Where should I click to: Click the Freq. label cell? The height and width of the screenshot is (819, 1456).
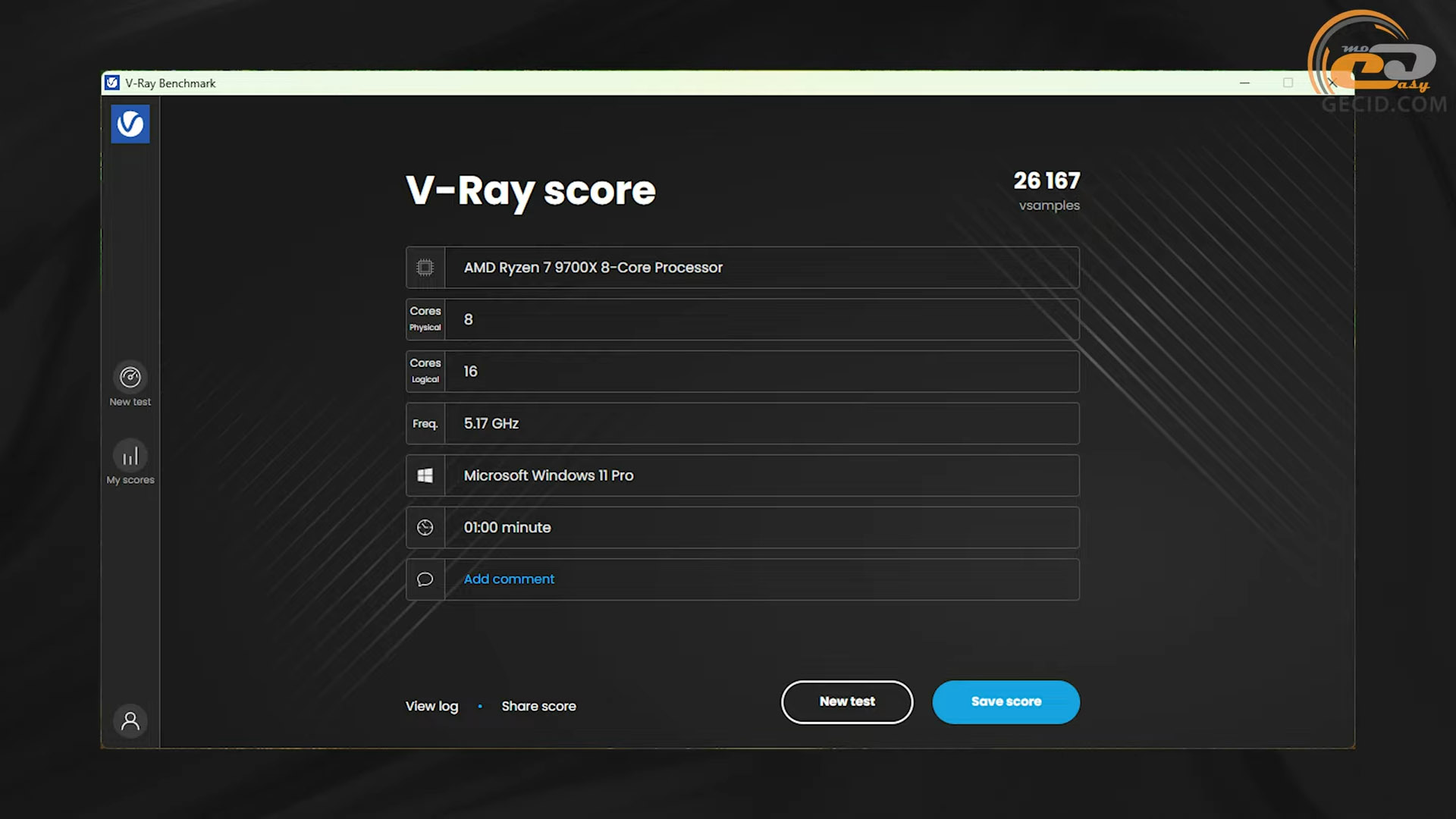[x=425, y=423]
